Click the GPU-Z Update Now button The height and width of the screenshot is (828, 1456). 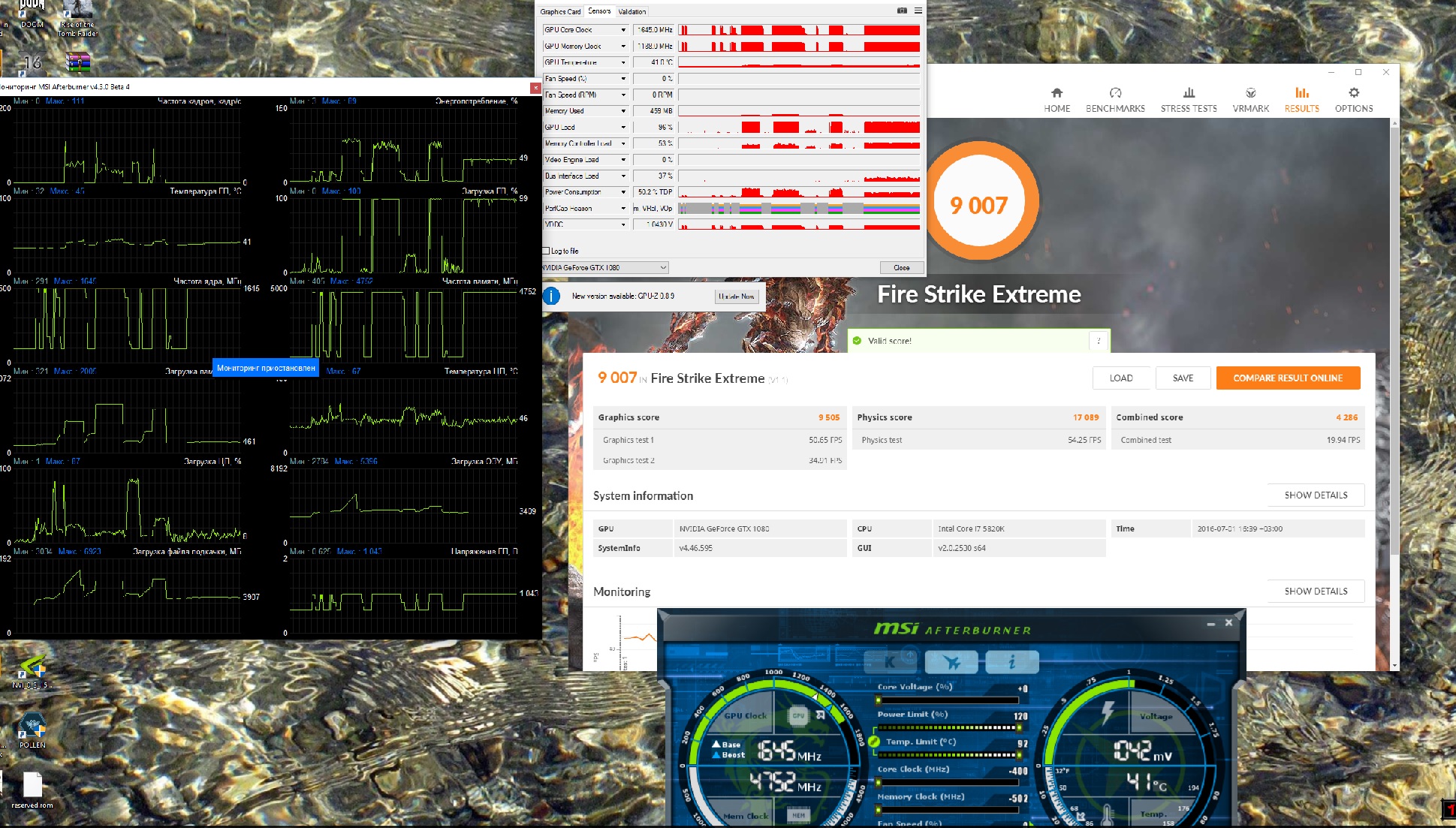(x=736, y=297)
